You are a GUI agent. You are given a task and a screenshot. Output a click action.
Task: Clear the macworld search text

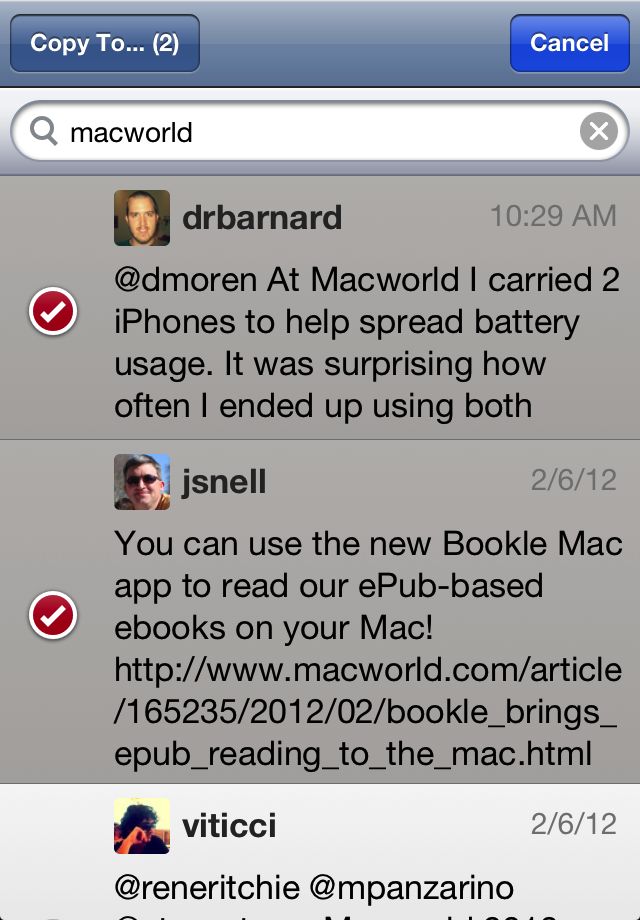pyautogui.click(x=598, y=131)
